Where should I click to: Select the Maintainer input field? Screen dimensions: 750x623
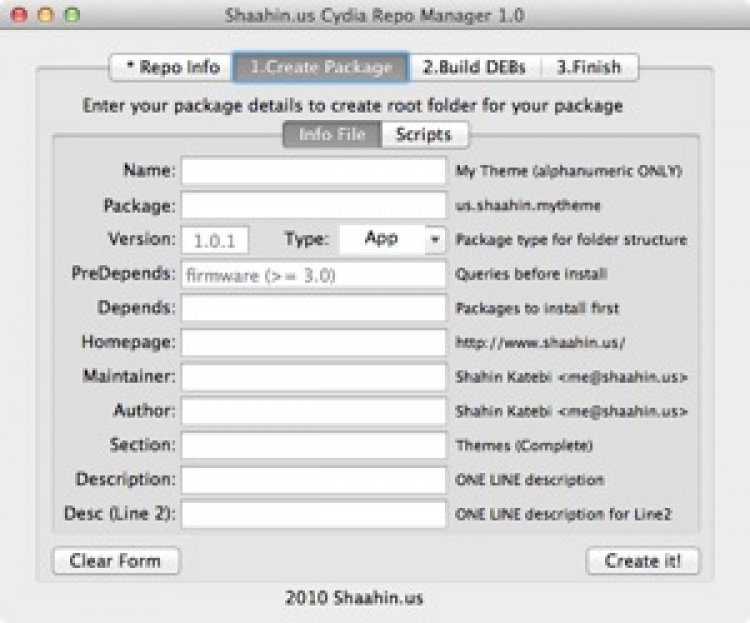tap(313, 377)
